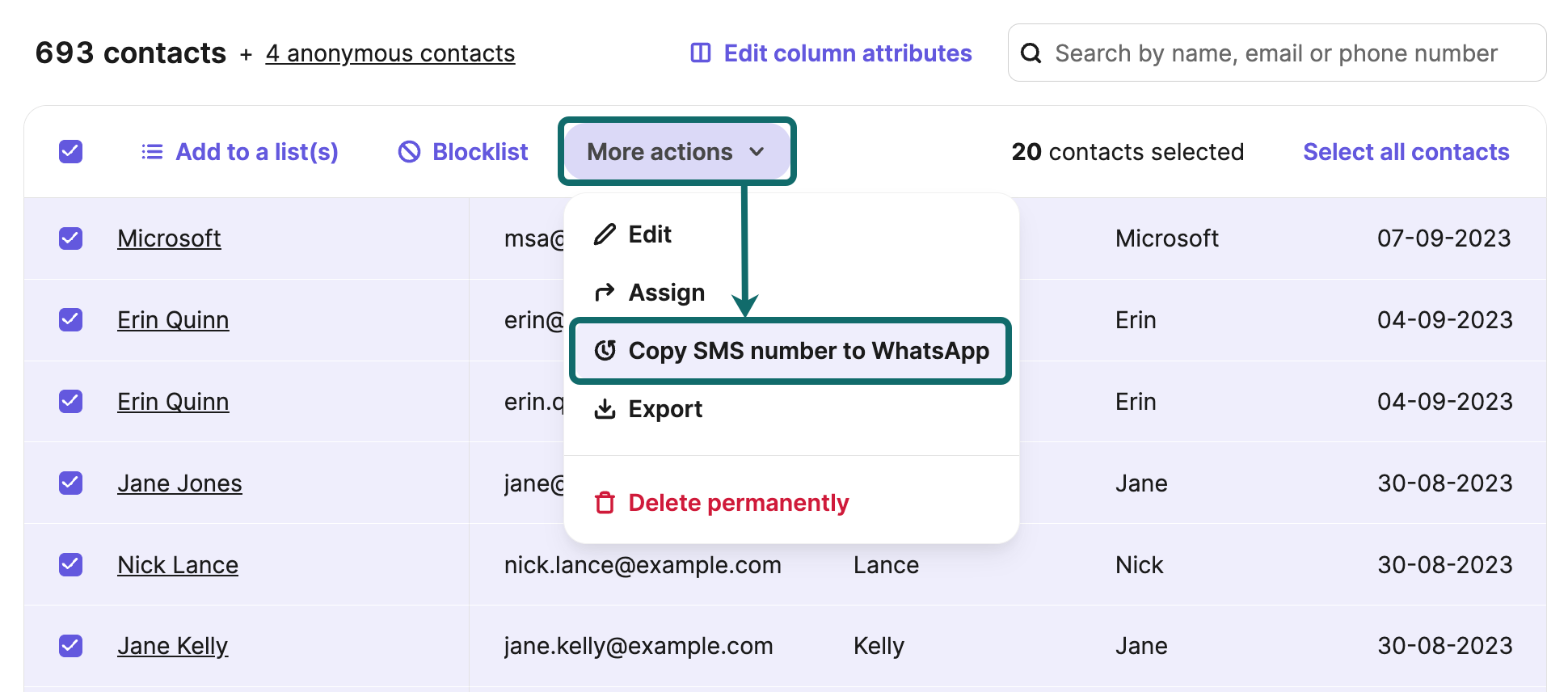The height and width of the screenshot is (692, 1568).
Task: Click the trash icon for Delete permanently
Action: click(x=605, y=503)
